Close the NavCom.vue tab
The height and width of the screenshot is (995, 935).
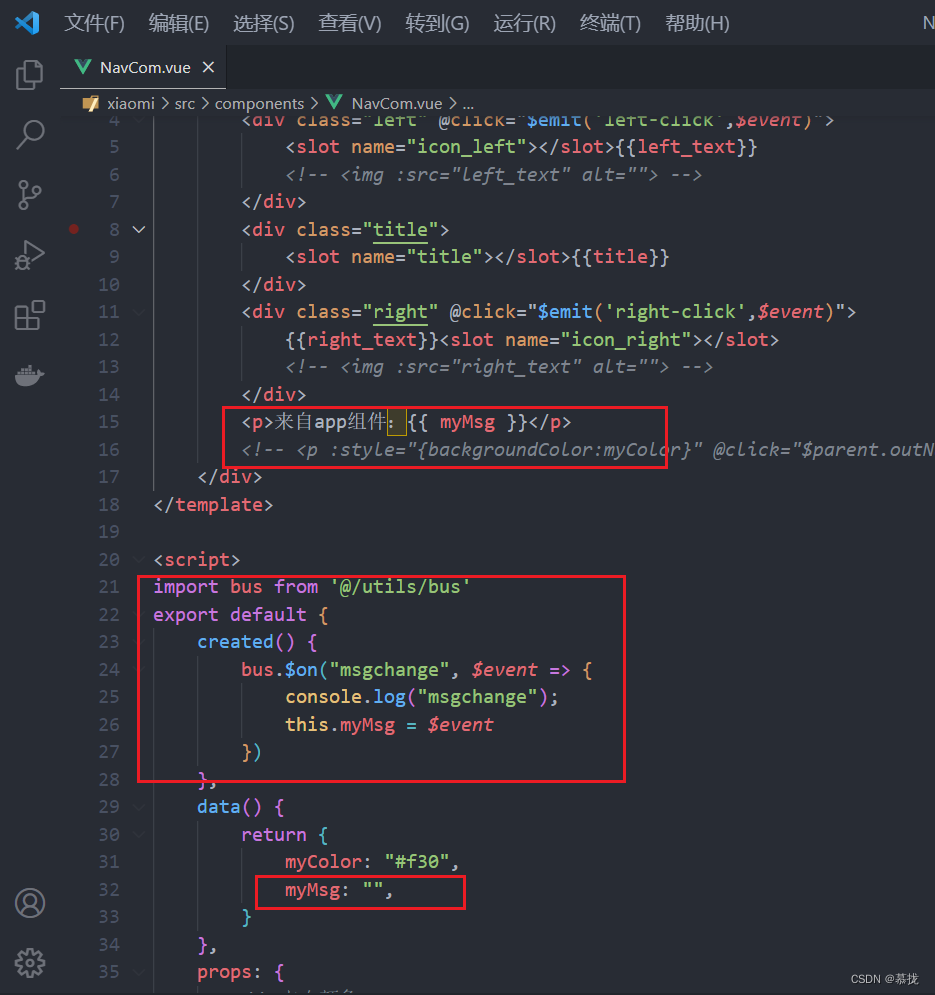pos(208,67)
